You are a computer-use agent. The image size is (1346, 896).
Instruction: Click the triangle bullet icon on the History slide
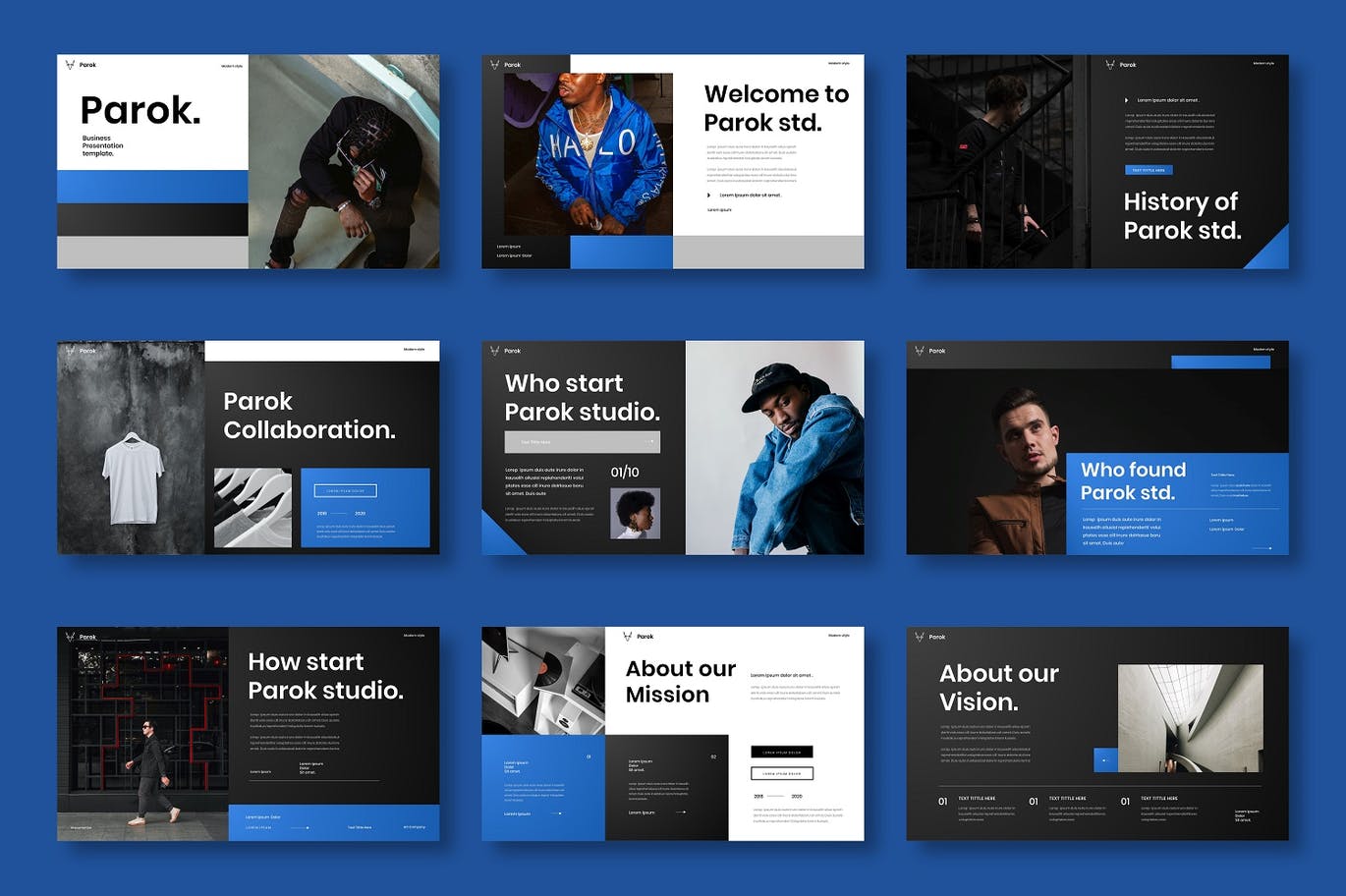[x=1126, y=100]
